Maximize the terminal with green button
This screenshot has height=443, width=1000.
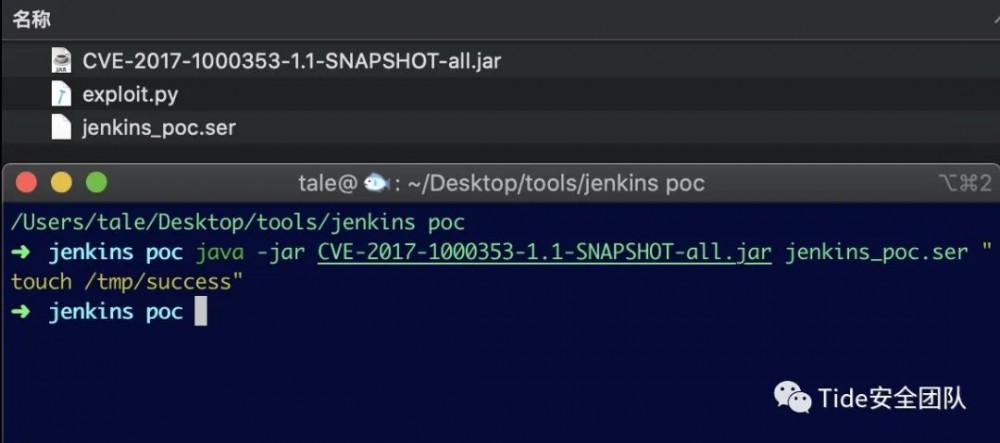point(96,183)
